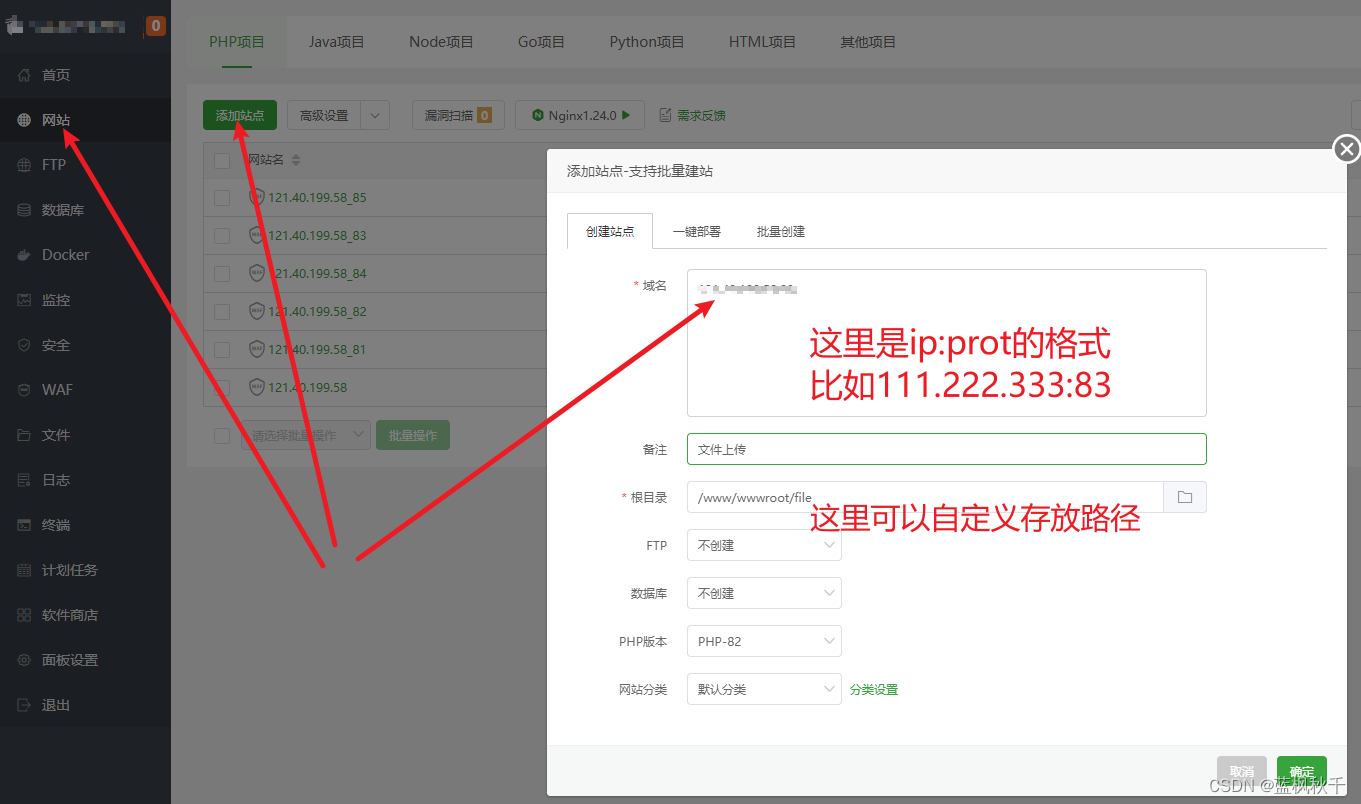Click WAF shield icon for 121.40.199.58_85

[x=256, y=197]
